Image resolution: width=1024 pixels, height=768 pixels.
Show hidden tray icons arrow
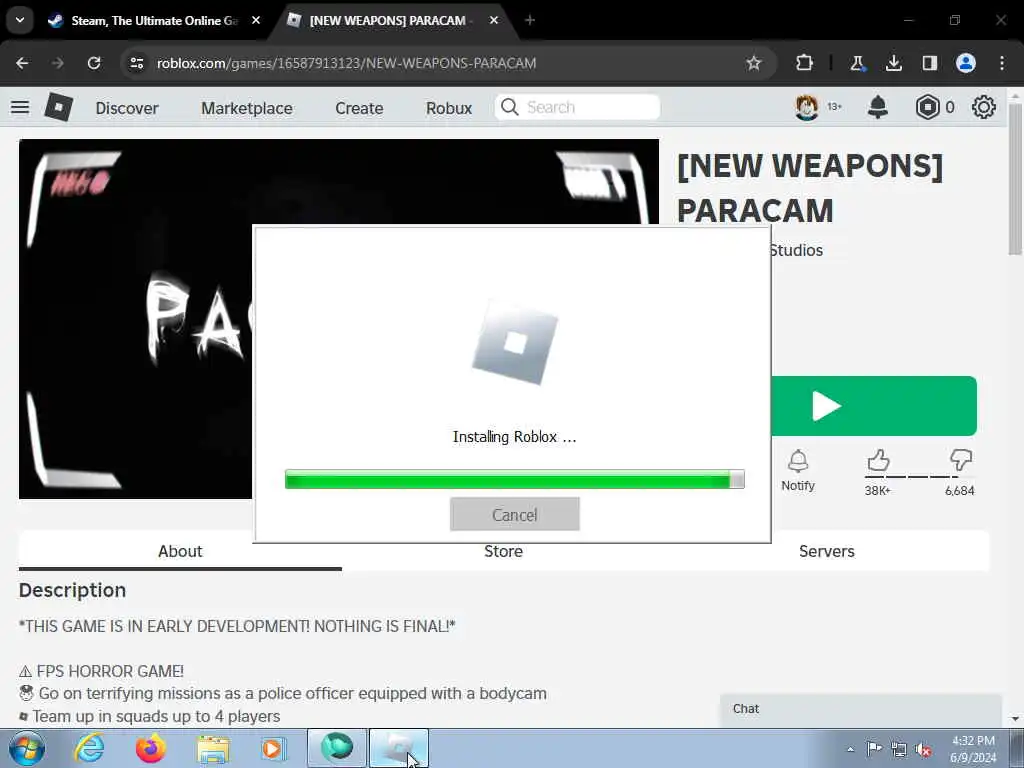pos(850,749)
